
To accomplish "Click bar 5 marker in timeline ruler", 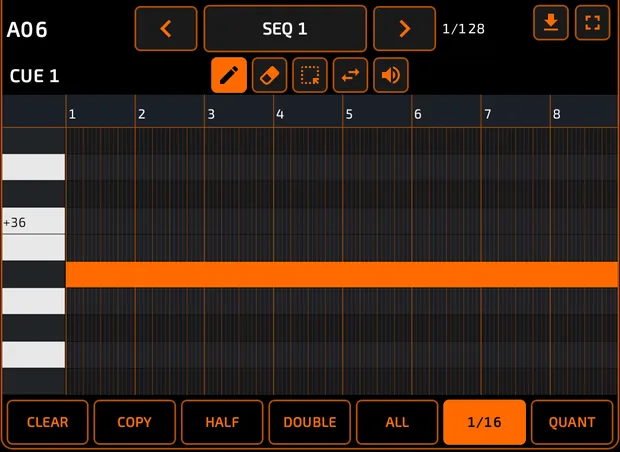I will (349, 114).
